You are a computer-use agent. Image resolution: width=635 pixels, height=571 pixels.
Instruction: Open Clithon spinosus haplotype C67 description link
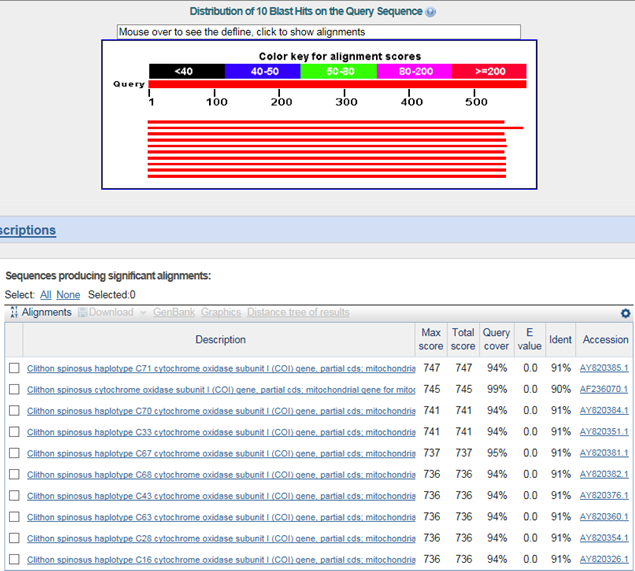[x=221, y=453]
